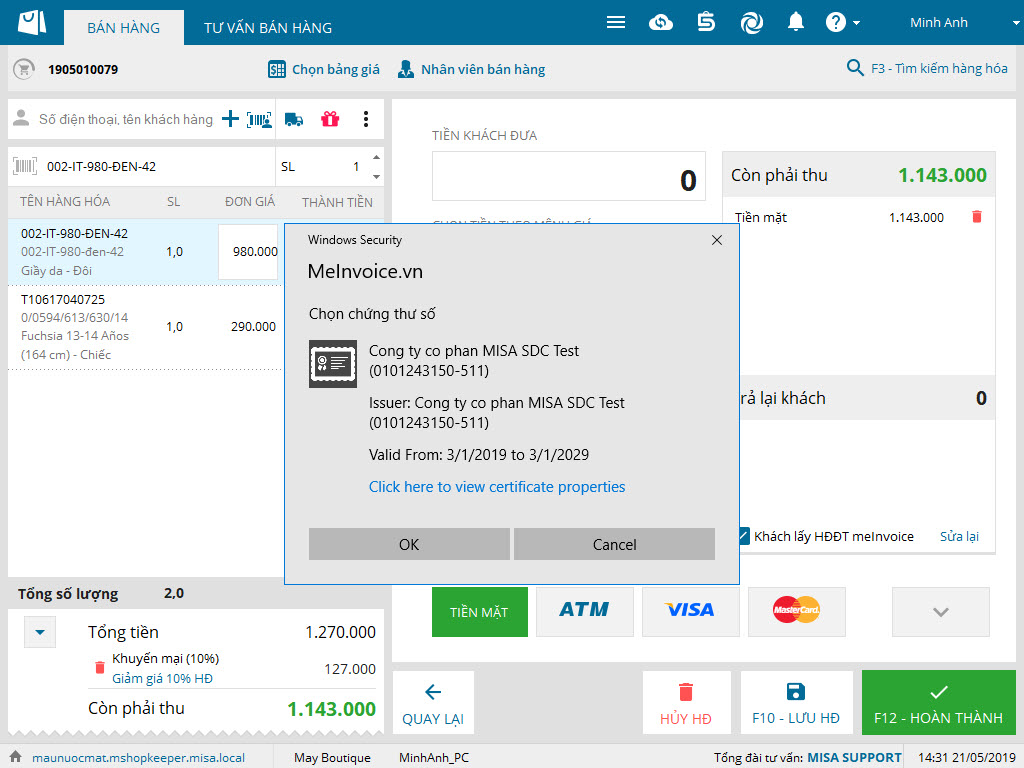Click the sales staff person icon

click(406, 69)
